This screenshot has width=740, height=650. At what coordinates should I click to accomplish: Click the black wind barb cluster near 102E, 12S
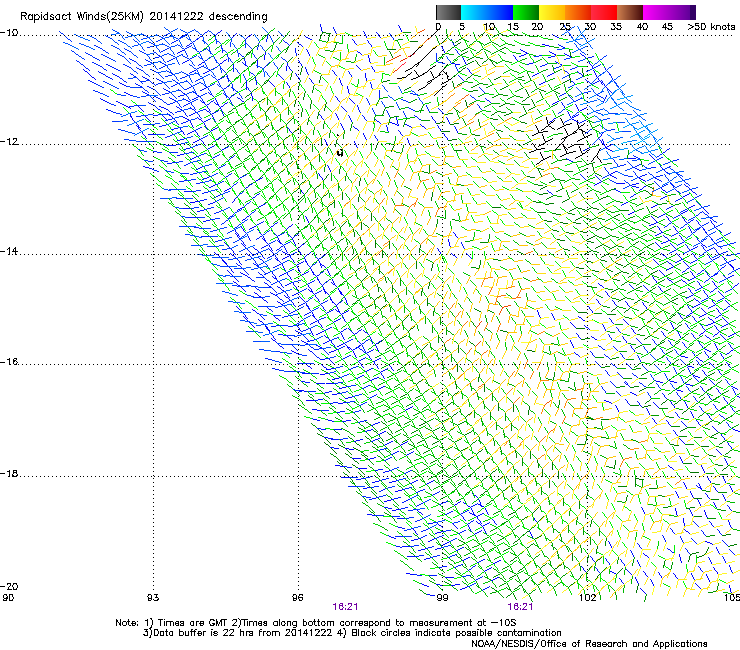(566, 140)
